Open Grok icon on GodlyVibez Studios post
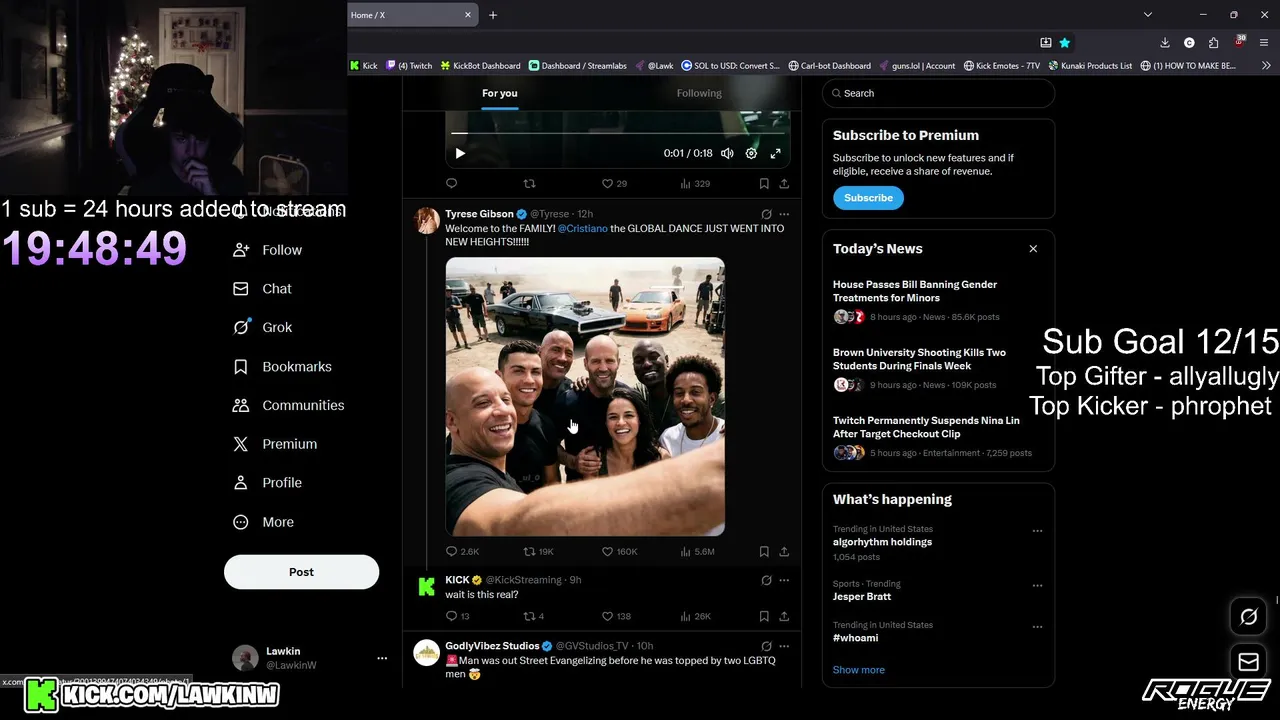 click(x=766, y=646)
